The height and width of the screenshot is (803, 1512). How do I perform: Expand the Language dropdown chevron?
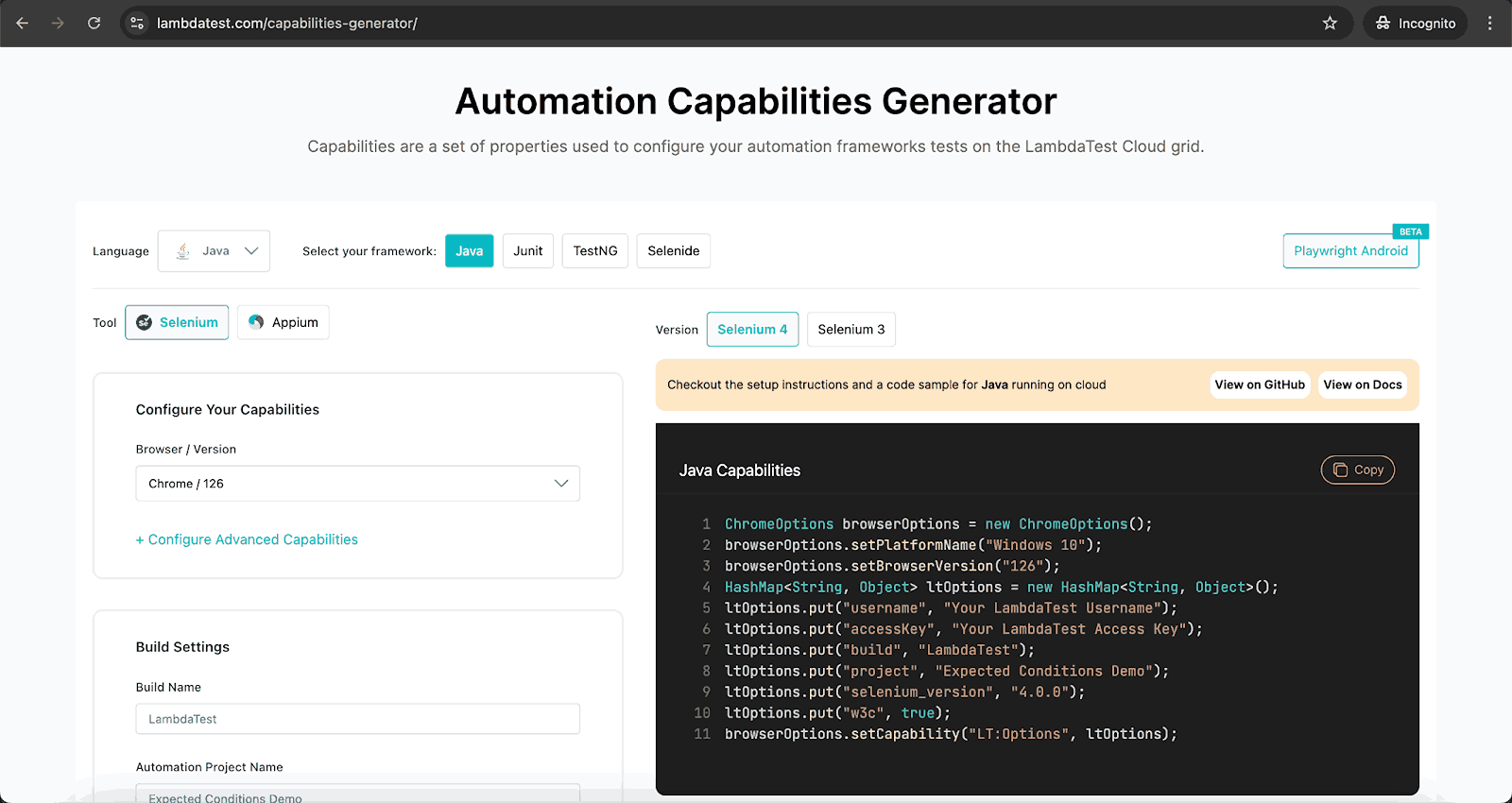251,250
